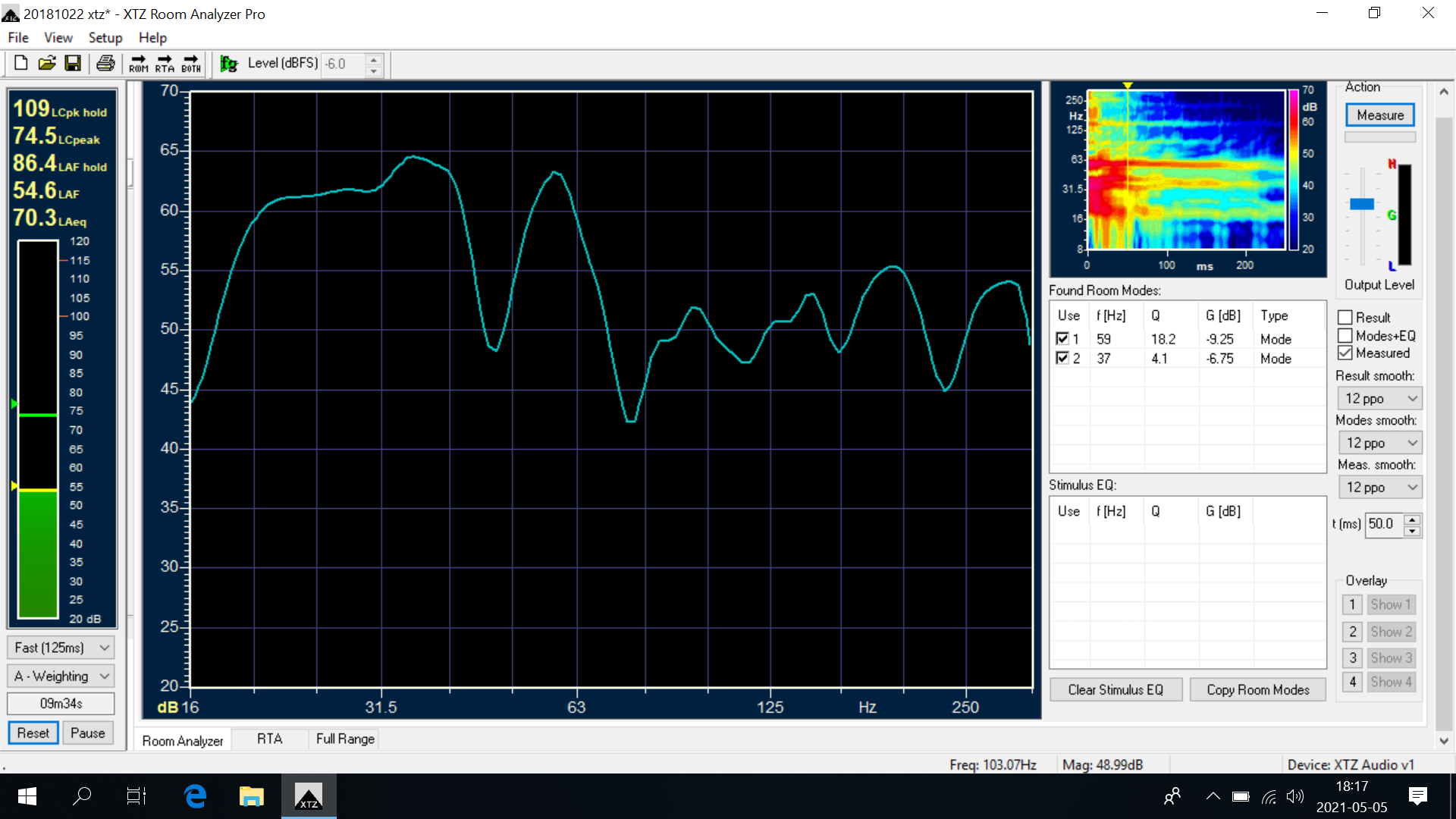This screenshot has width=1456, height=819.
Task: Switch to the RTA tab
Action: (270, 739)
